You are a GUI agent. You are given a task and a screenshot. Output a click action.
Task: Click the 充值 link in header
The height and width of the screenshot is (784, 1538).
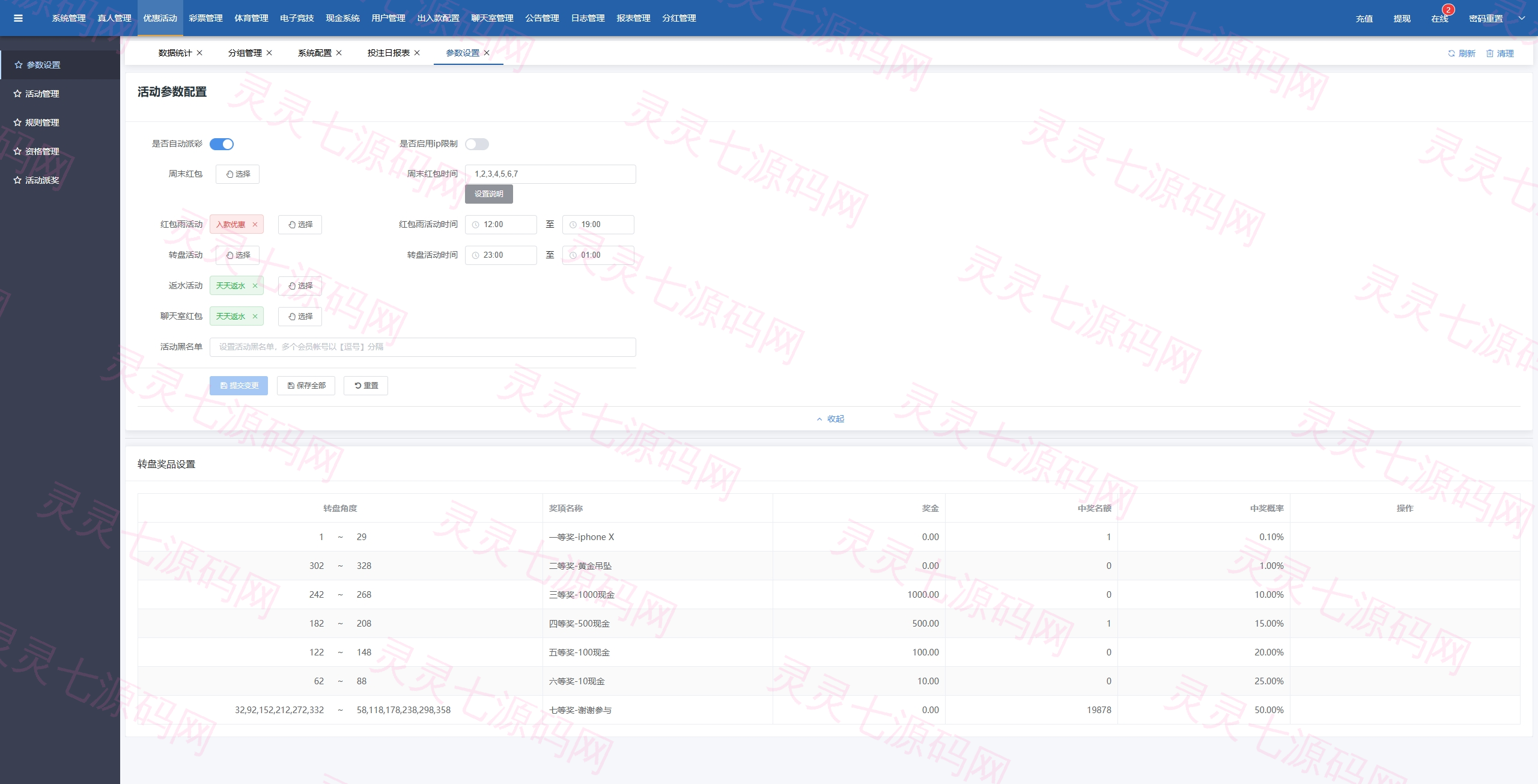pos(1364,19)
